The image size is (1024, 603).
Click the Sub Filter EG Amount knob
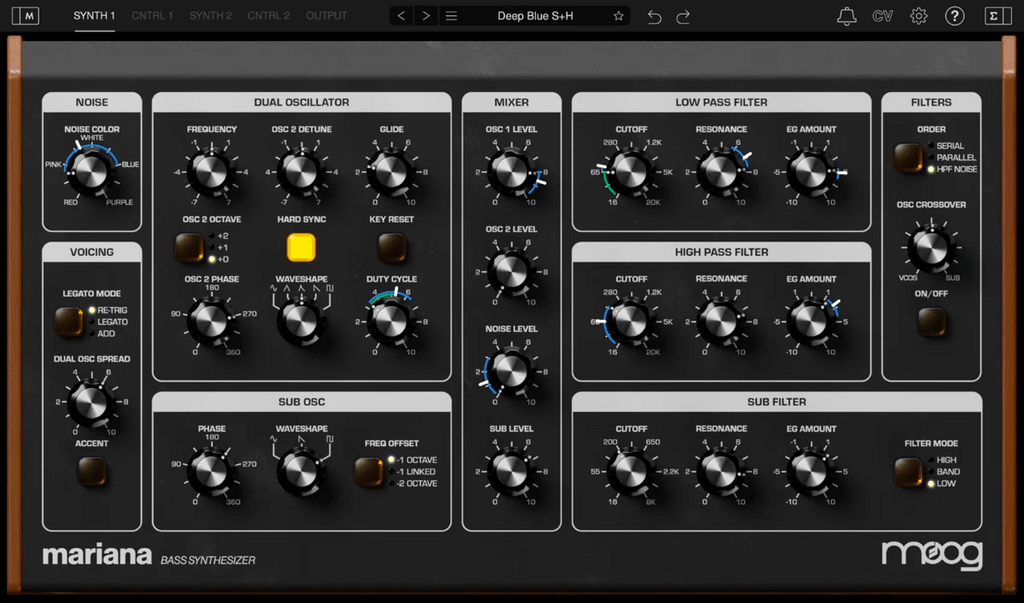tap(810, 472)
